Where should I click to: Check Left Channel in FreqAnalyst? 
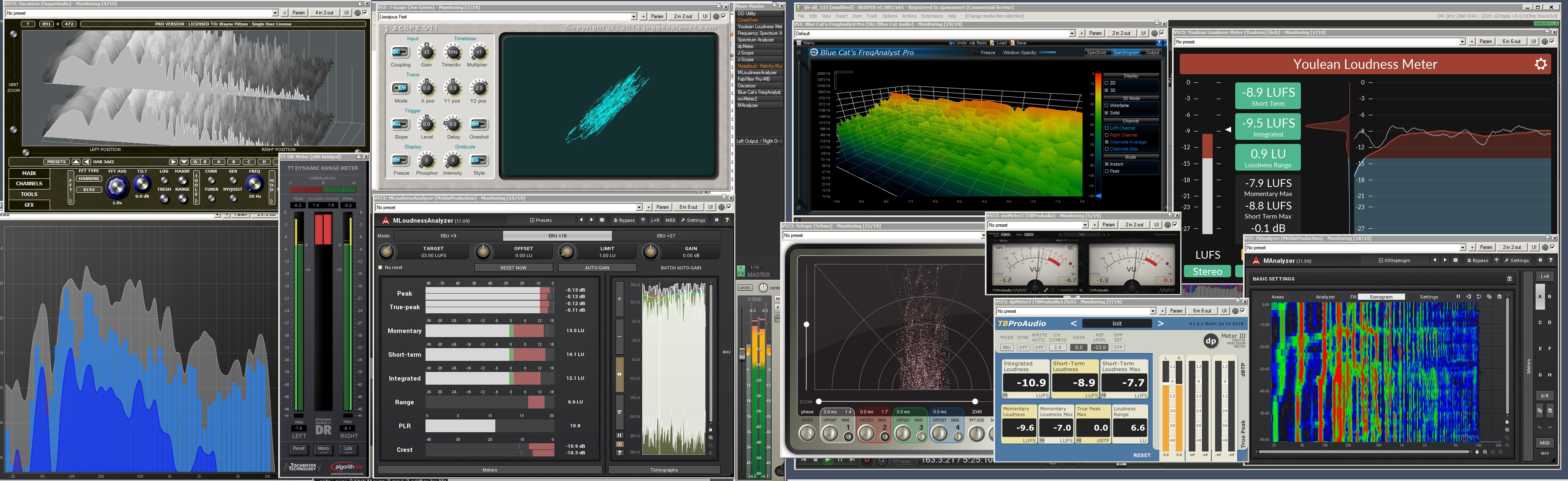pyautogui.click(x=1107, y=128)
